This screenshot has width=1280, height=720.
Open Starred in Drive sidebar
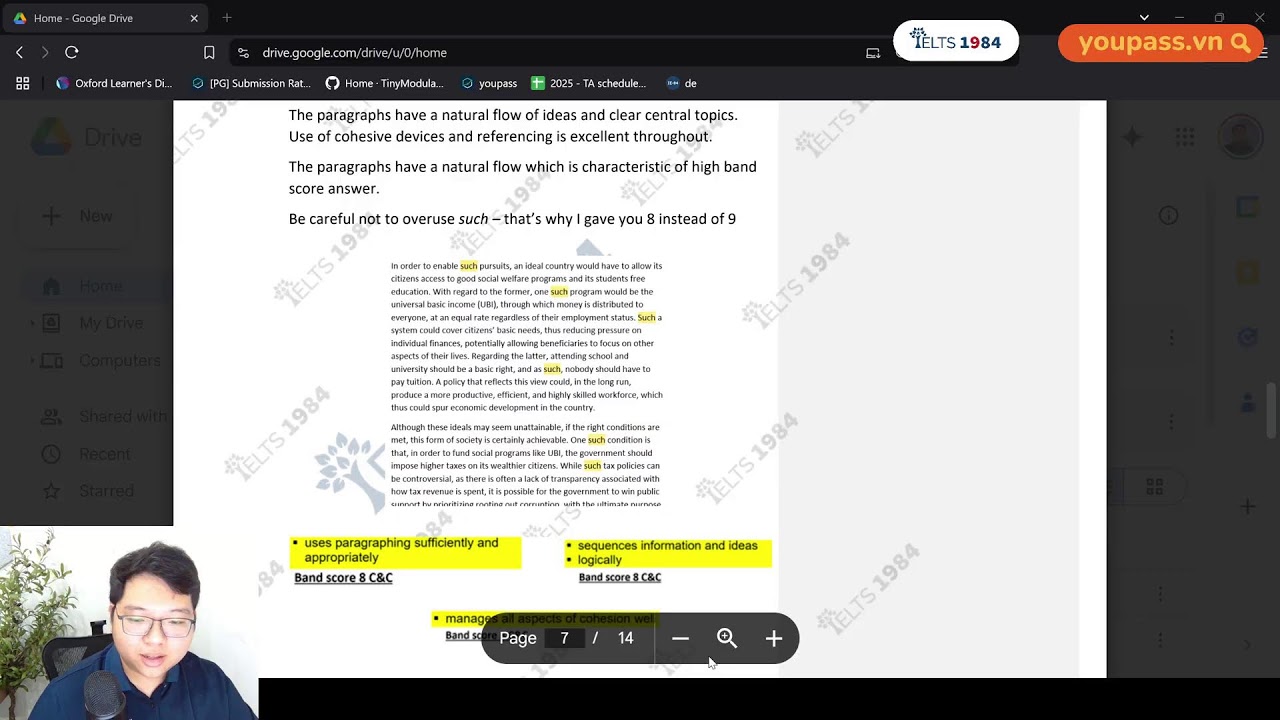90,491
